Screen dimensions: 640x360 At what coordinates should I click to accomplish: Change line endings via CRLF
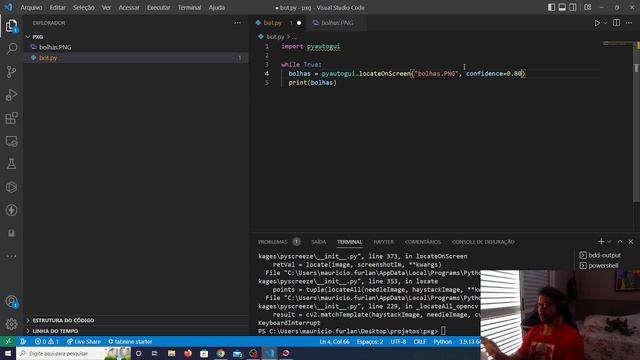pos(420,342)
